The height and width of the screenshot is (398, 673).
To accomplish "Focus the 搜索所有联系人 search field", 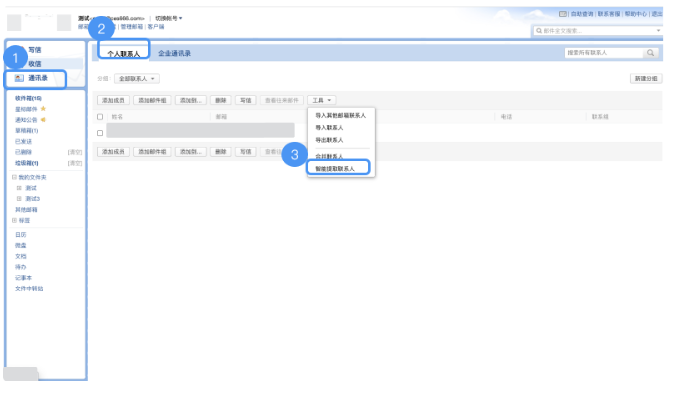I will [604, 53].
